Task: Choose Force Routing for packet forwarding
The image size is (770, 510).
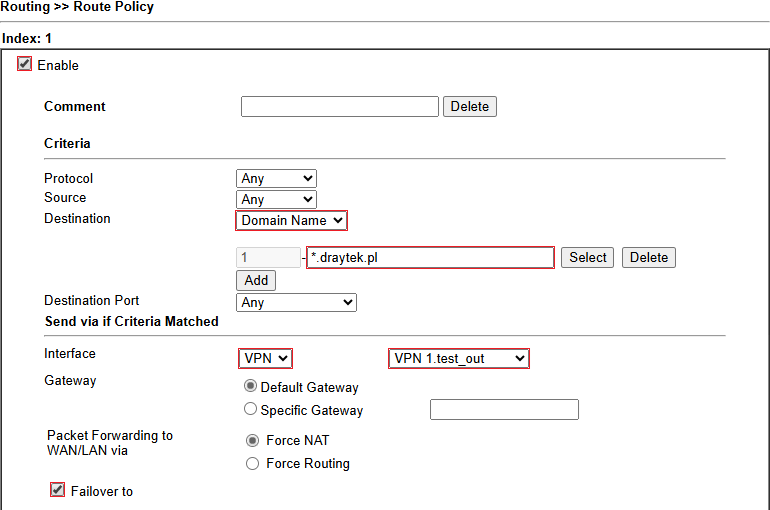Action: point(252,463)
